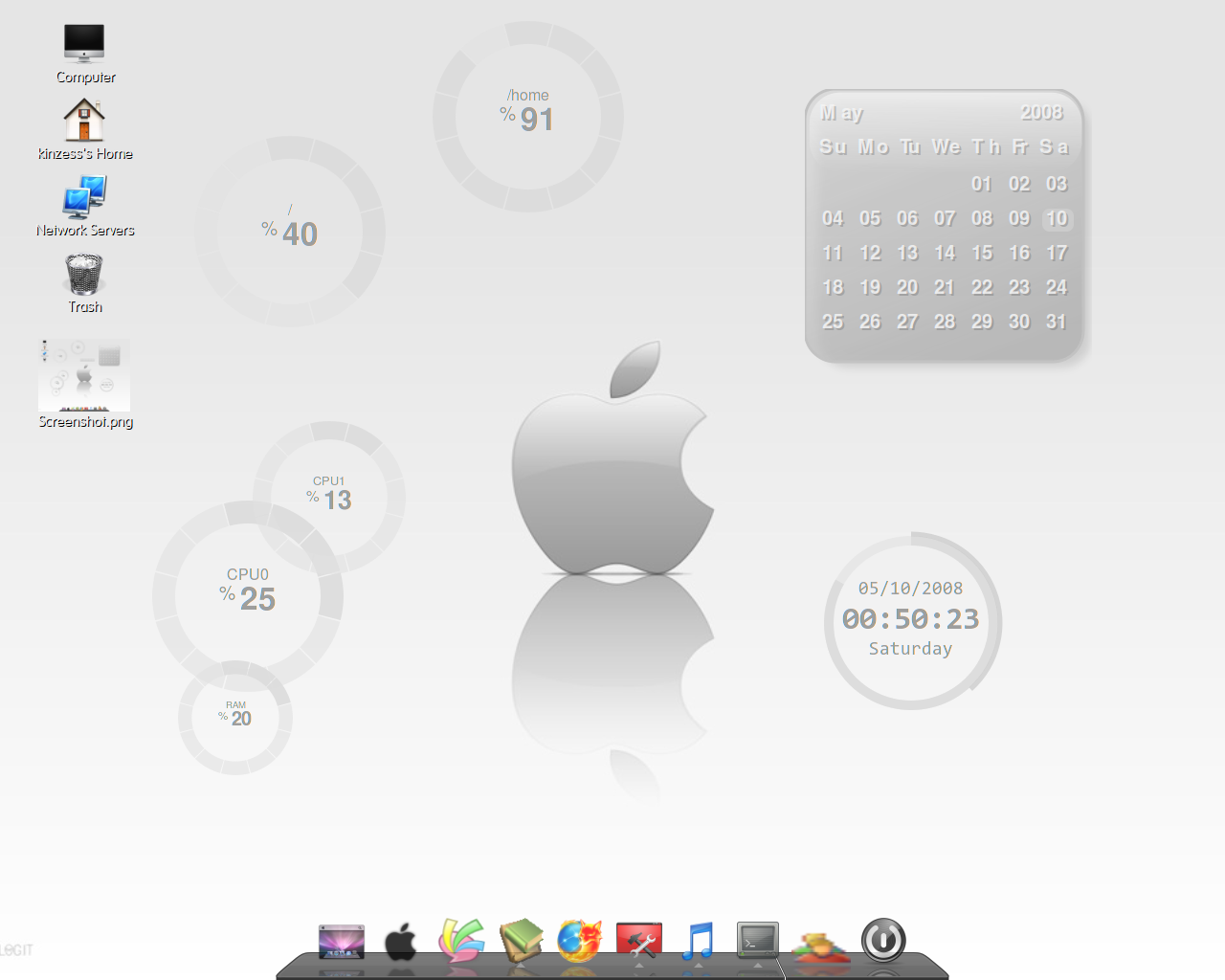Select day 31 in the calendar
The height and width of the screenshot is (980, 1225).
coord(1057,322)
